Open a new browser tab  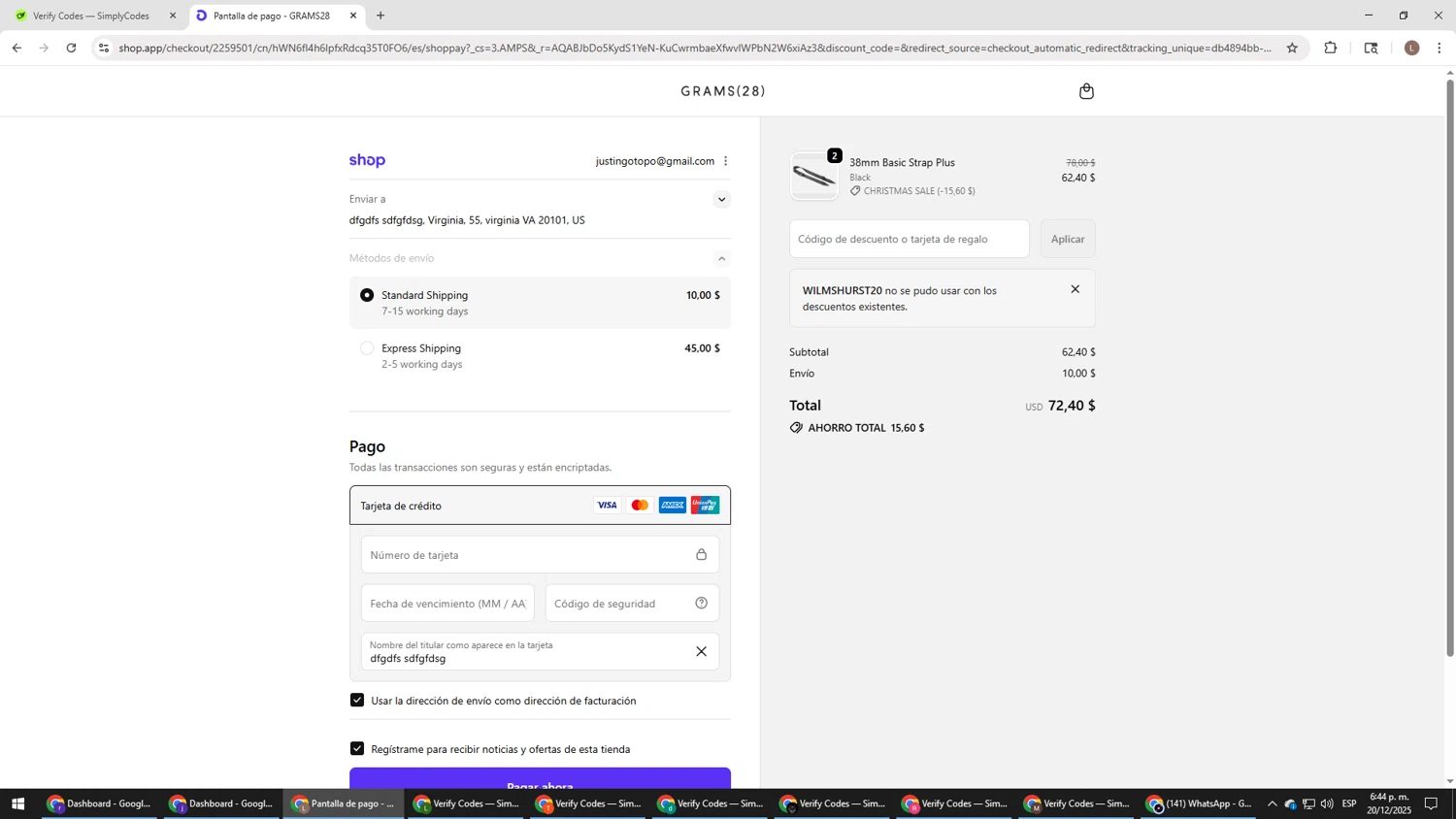point(381,16)
